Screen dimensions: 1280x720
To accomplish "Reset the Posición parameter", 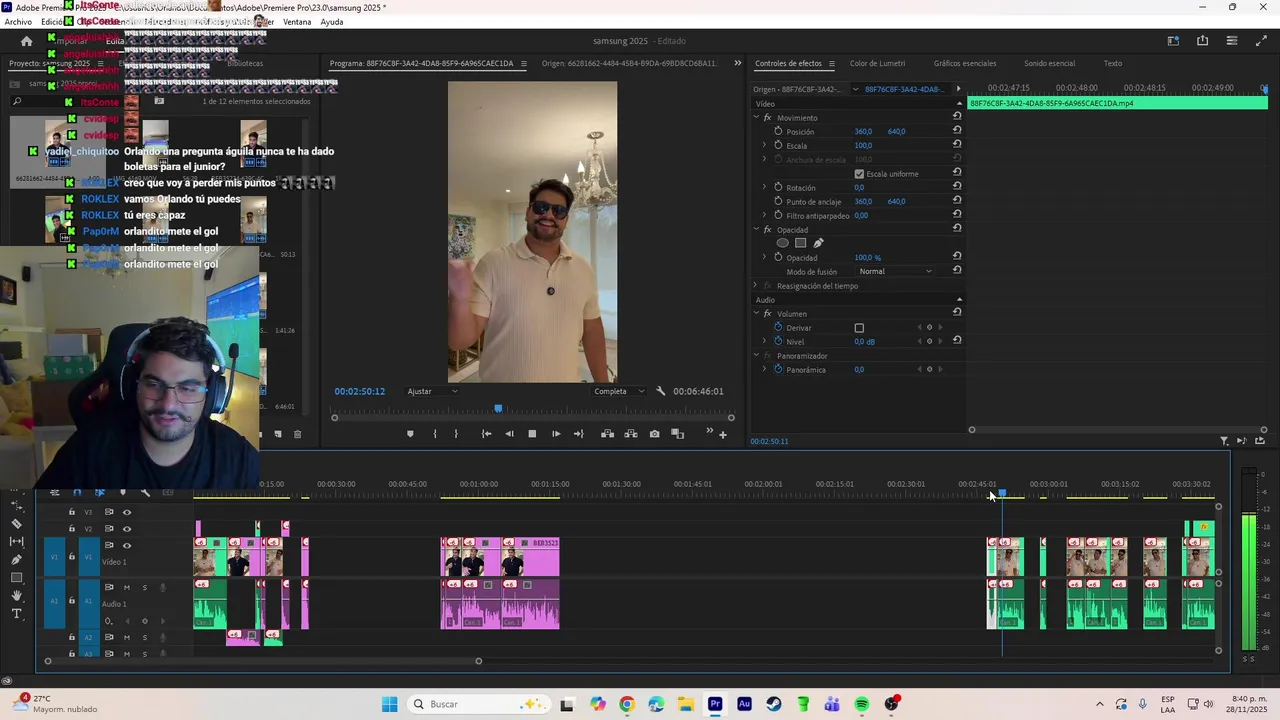I will (957, 130).
